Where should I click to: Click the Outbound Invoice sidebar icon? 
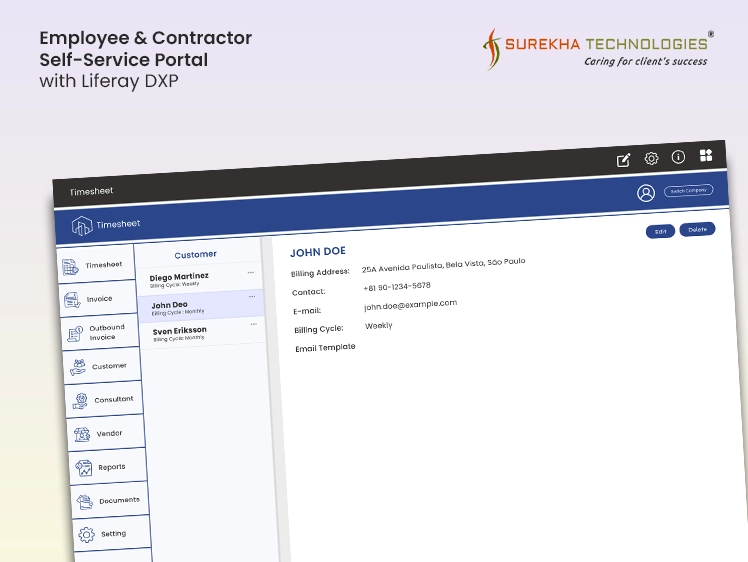click(x=75, y=334)
